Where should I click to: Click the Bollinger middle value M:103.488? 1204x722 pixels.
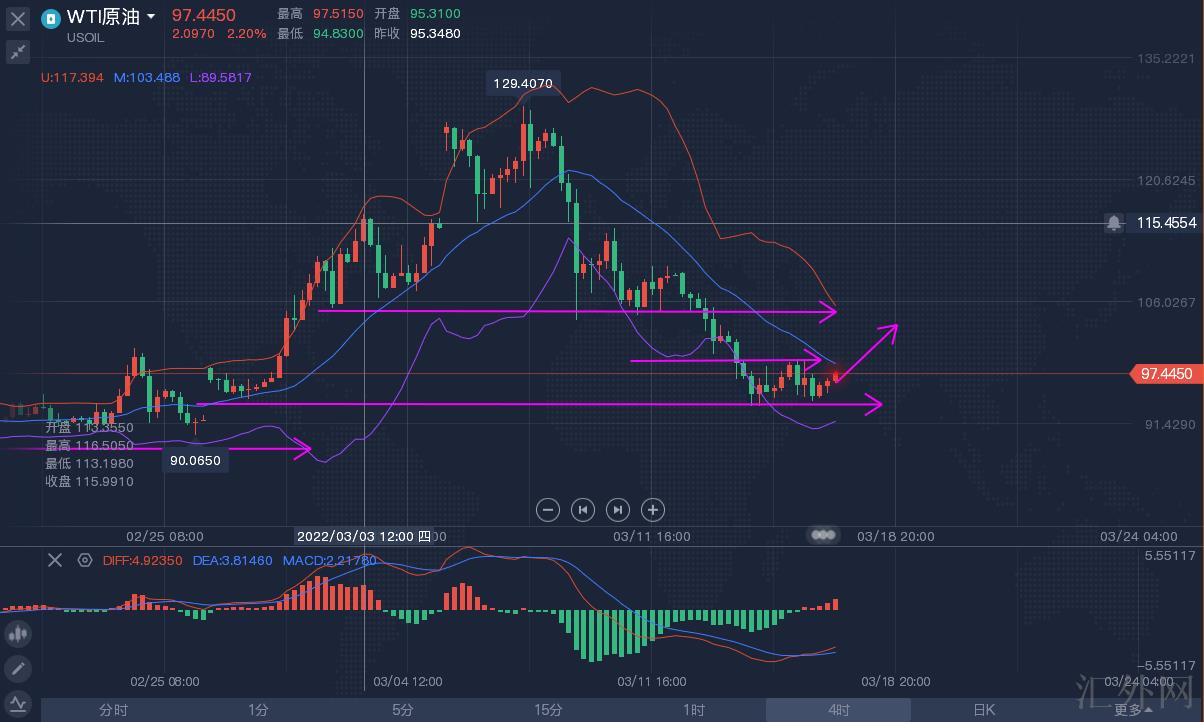point(147,77)
